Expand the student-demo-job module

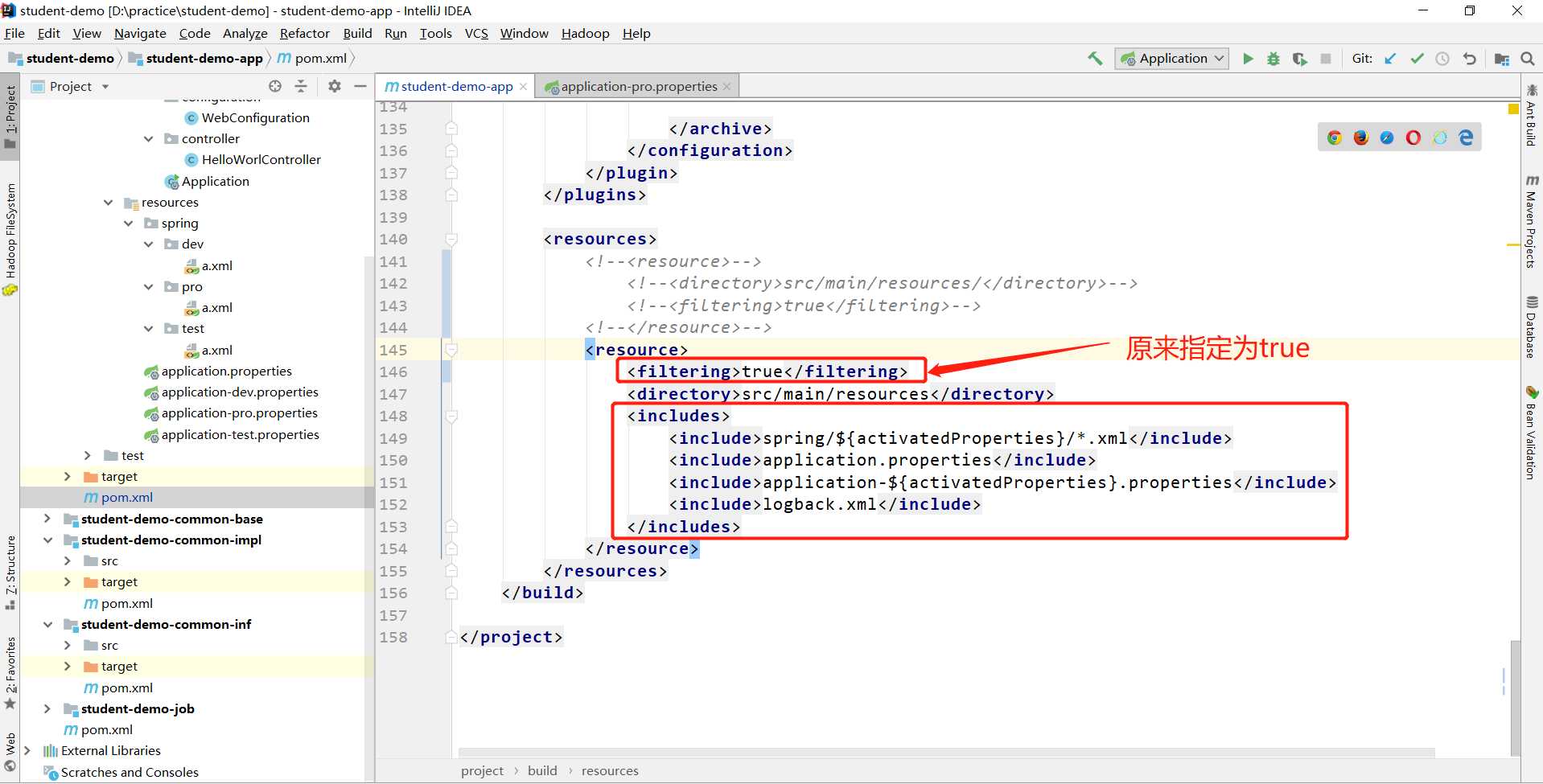click(x=47, y=709)
